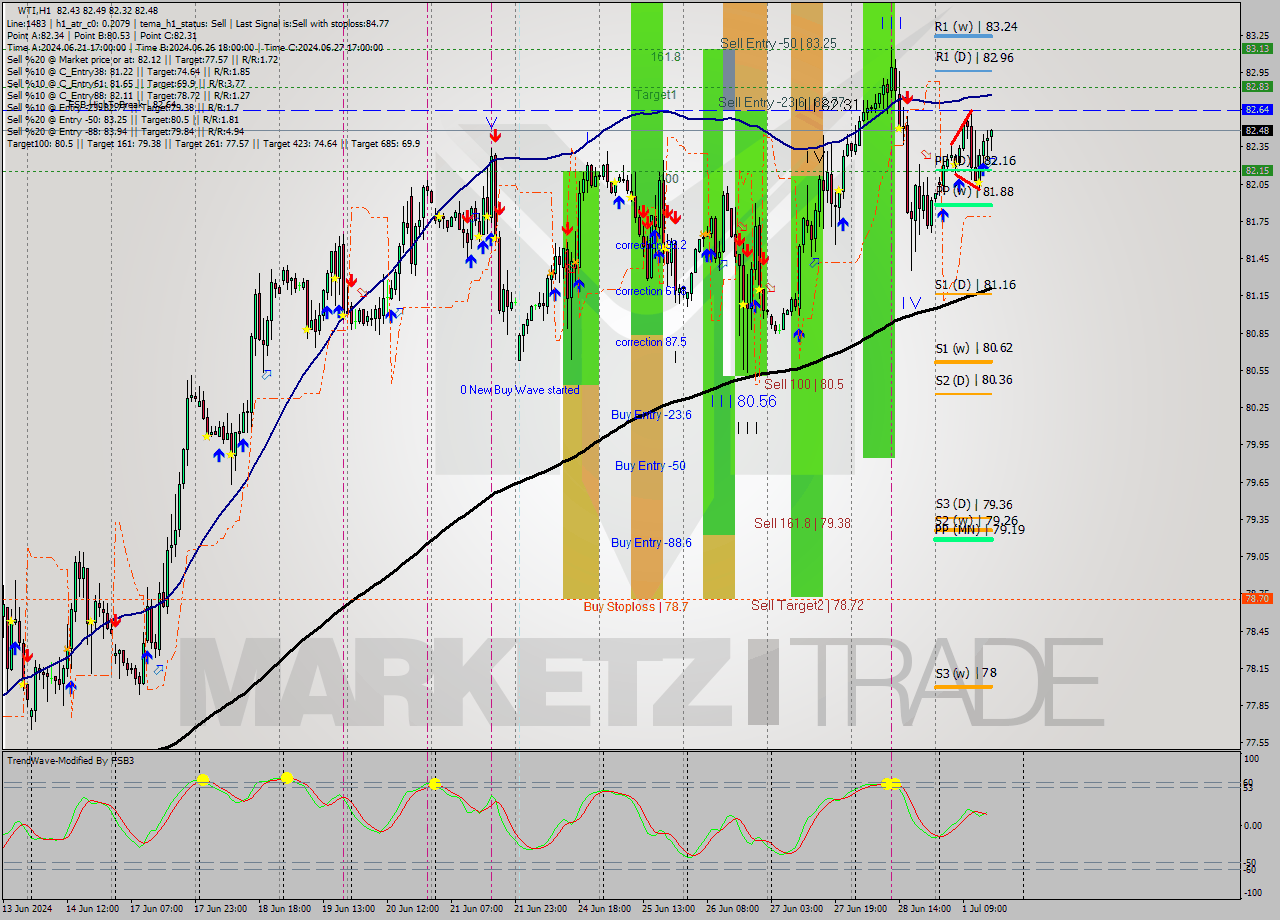This screenshot has width=1280, height=920.
Task: Click 'Sell %10 @ C_Entry38: 81.22' line
Action: pyautogui.click(x=128, y=72)
